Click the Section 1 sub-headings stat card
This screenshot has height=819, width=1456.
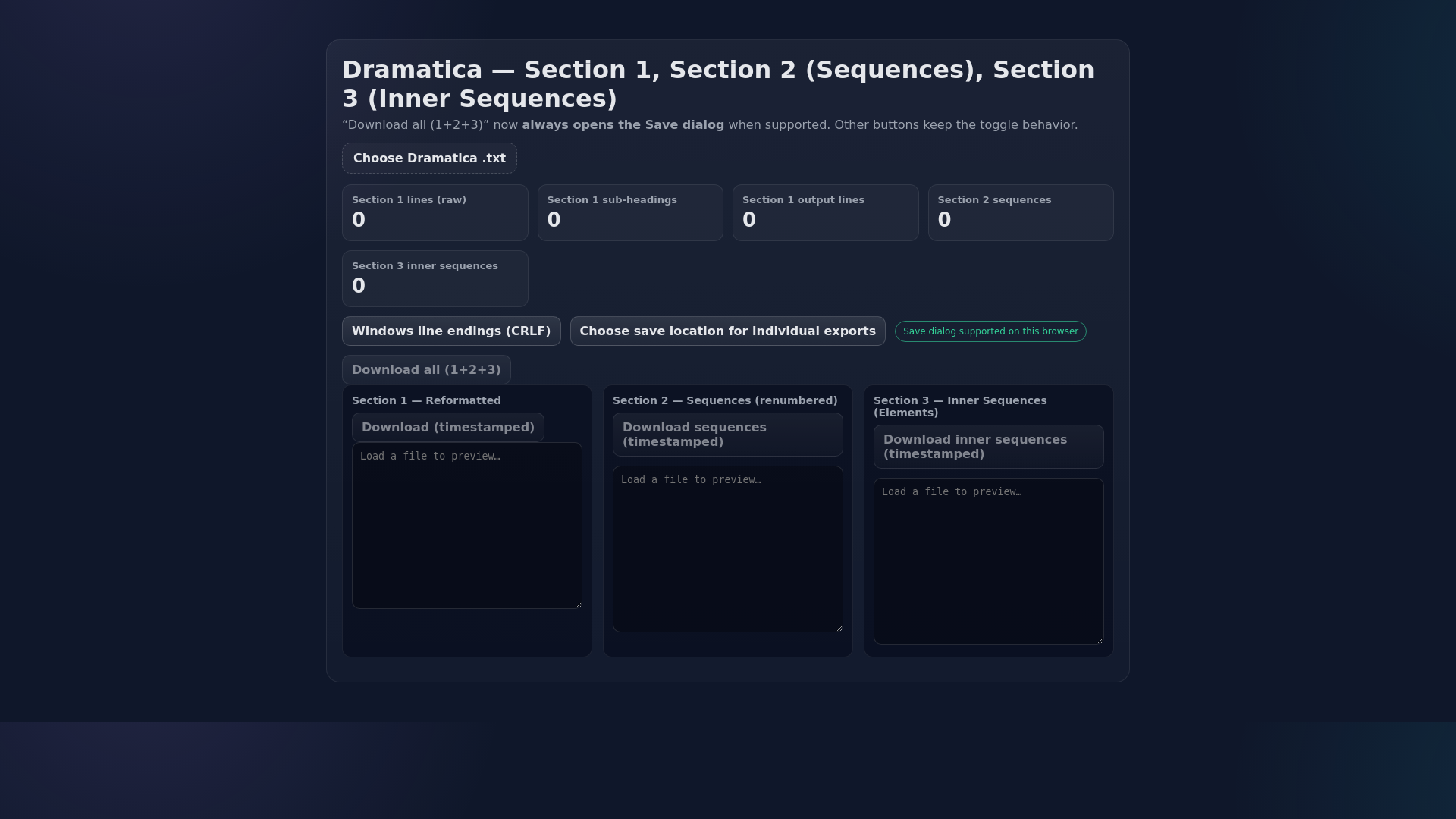(x=630, y=213)
